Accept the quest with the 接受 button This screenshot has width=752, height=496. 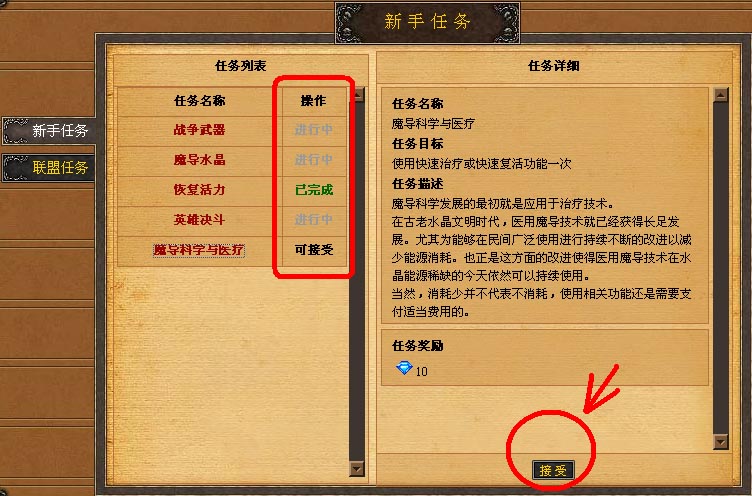tap(553, 470)
